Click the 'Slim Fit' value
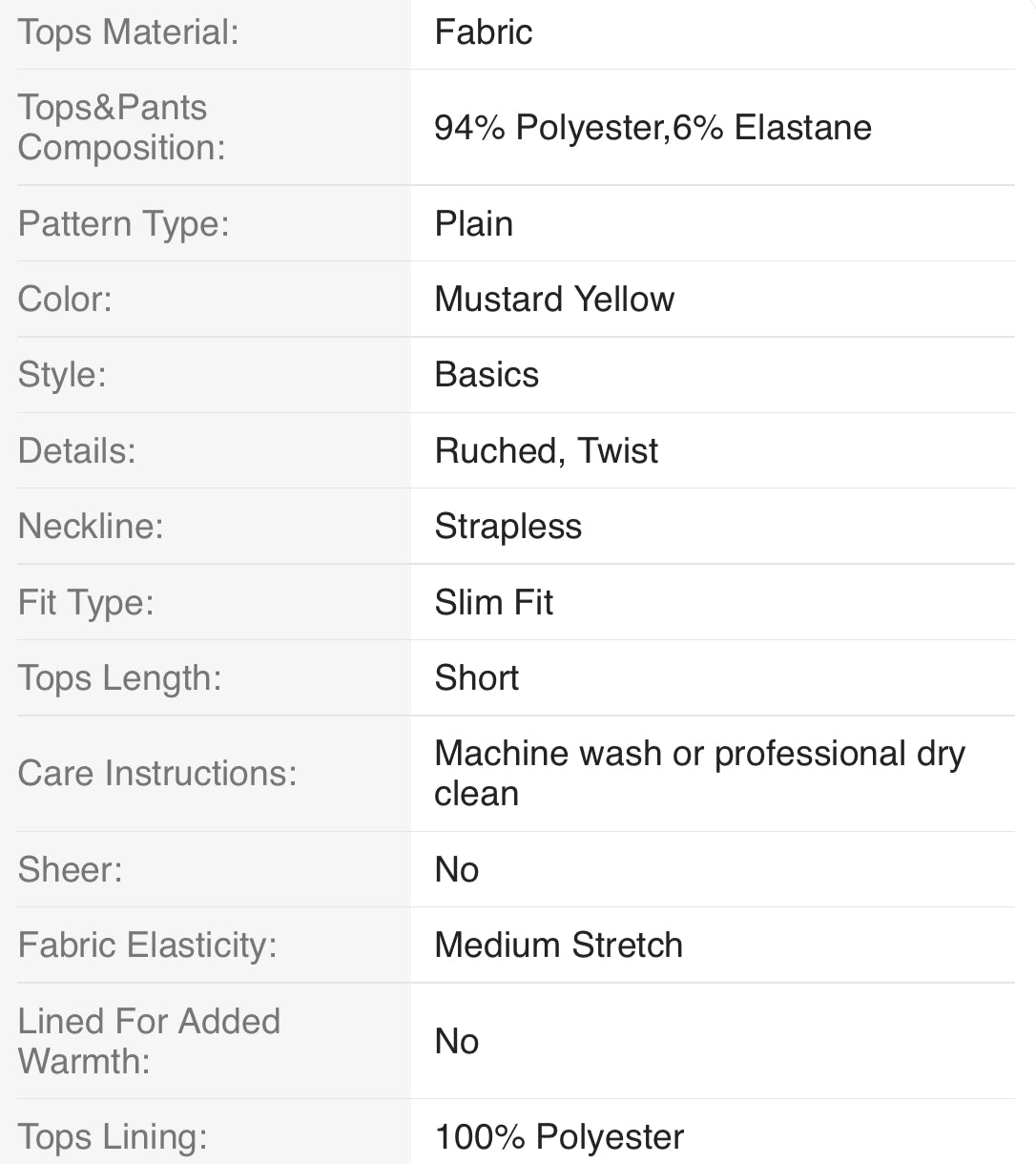This screenshot has width=1036, height=1164. pyautogui.click(x=493, y=603)
